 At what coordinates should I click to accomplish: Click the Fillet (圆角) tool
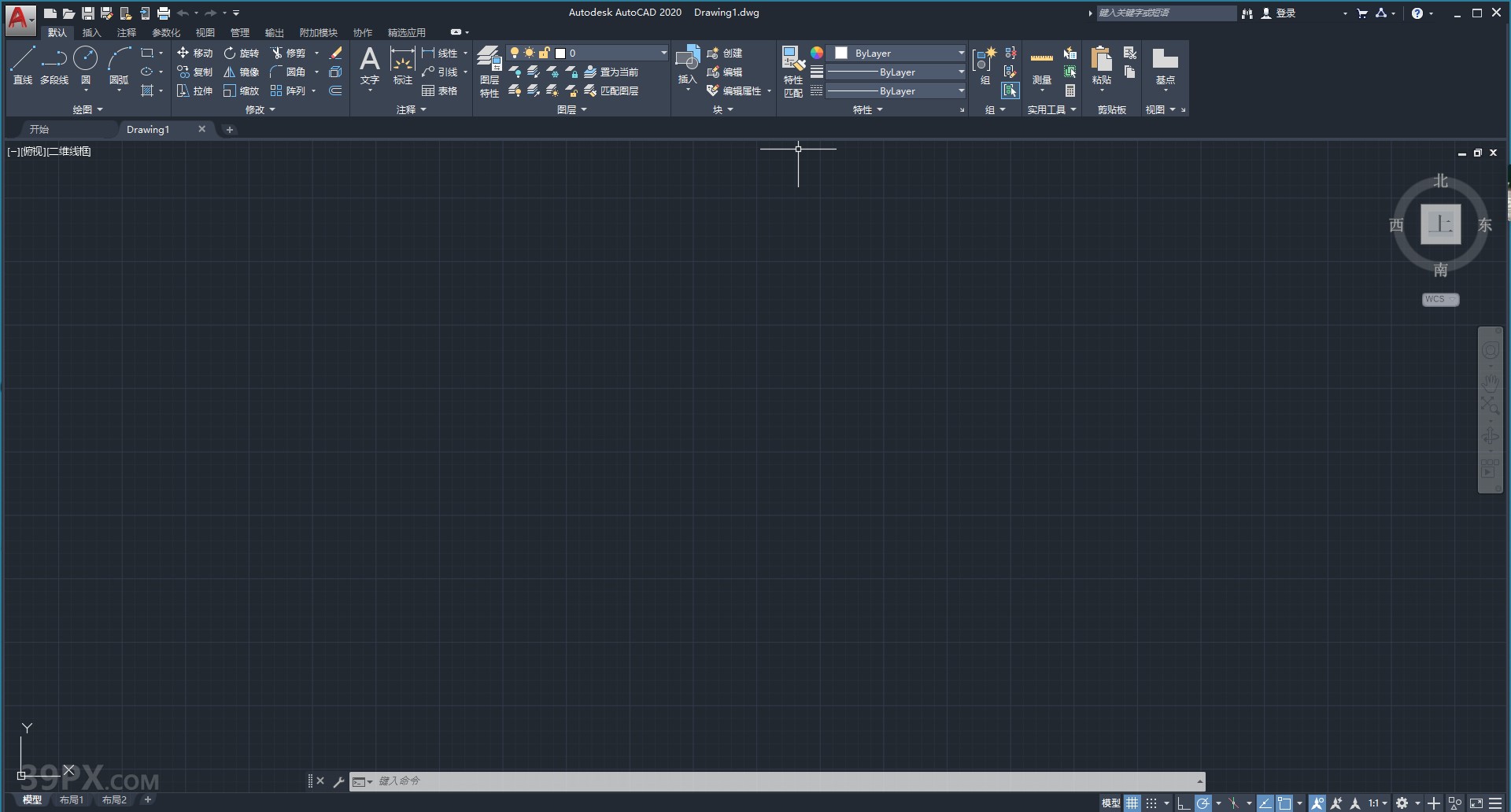[288, 72]
